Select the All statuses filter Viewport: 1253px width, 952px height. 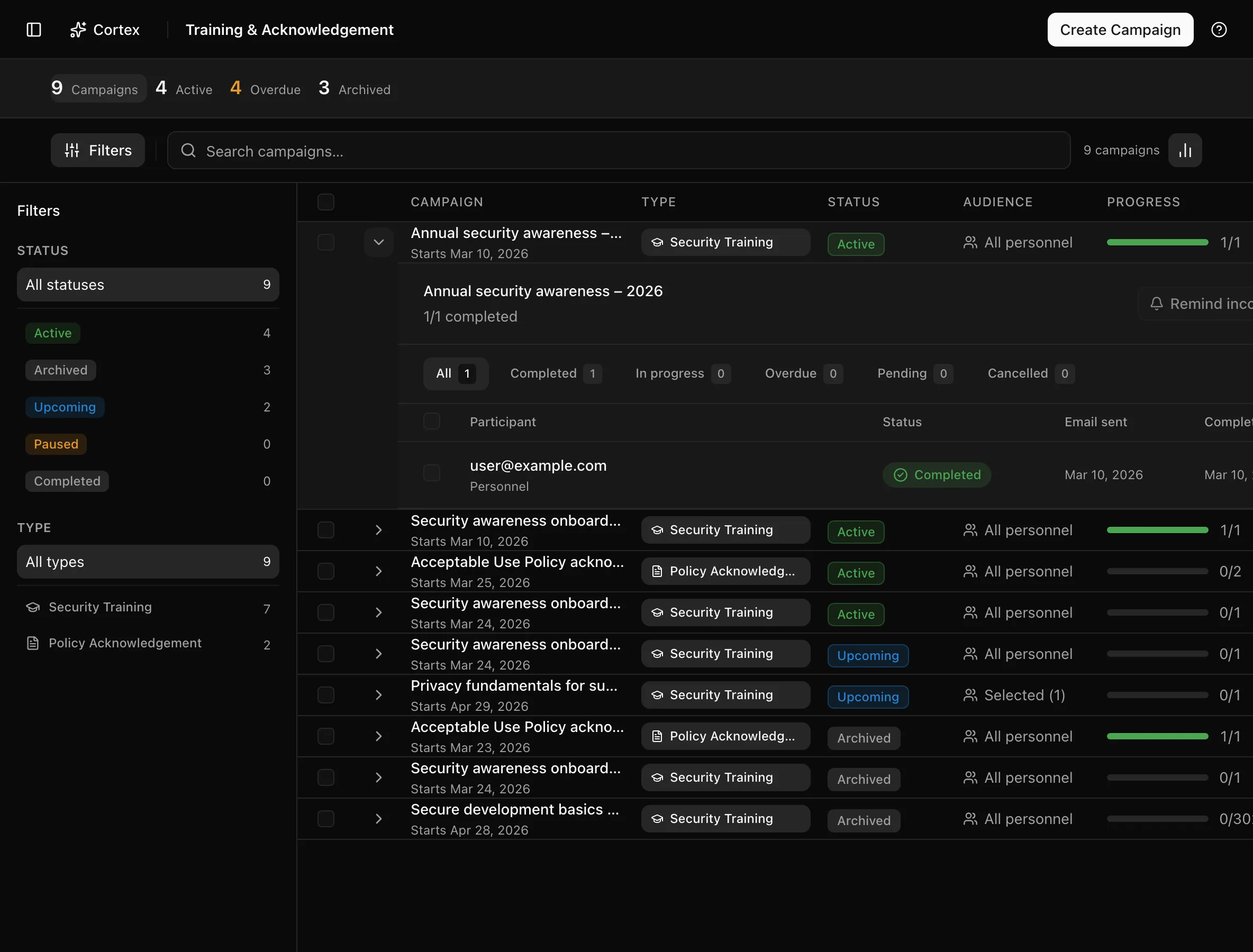tap(148, 285)
